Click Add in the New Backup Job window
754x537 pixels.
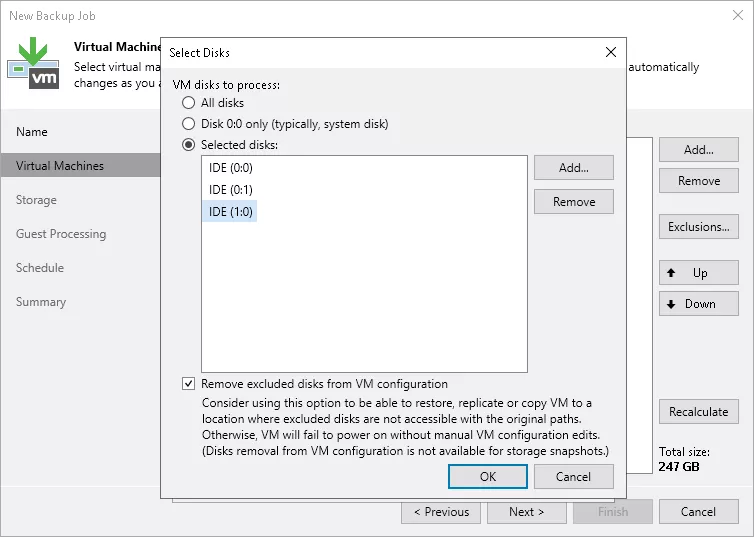point(699,150)
